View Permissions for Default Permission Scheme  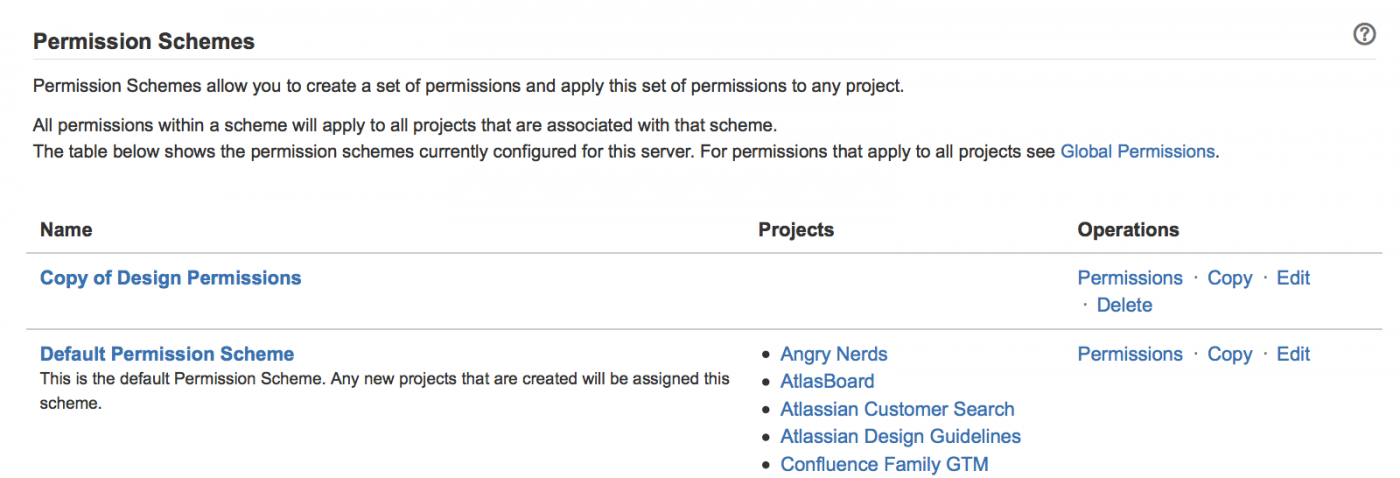click(1129, 354)
